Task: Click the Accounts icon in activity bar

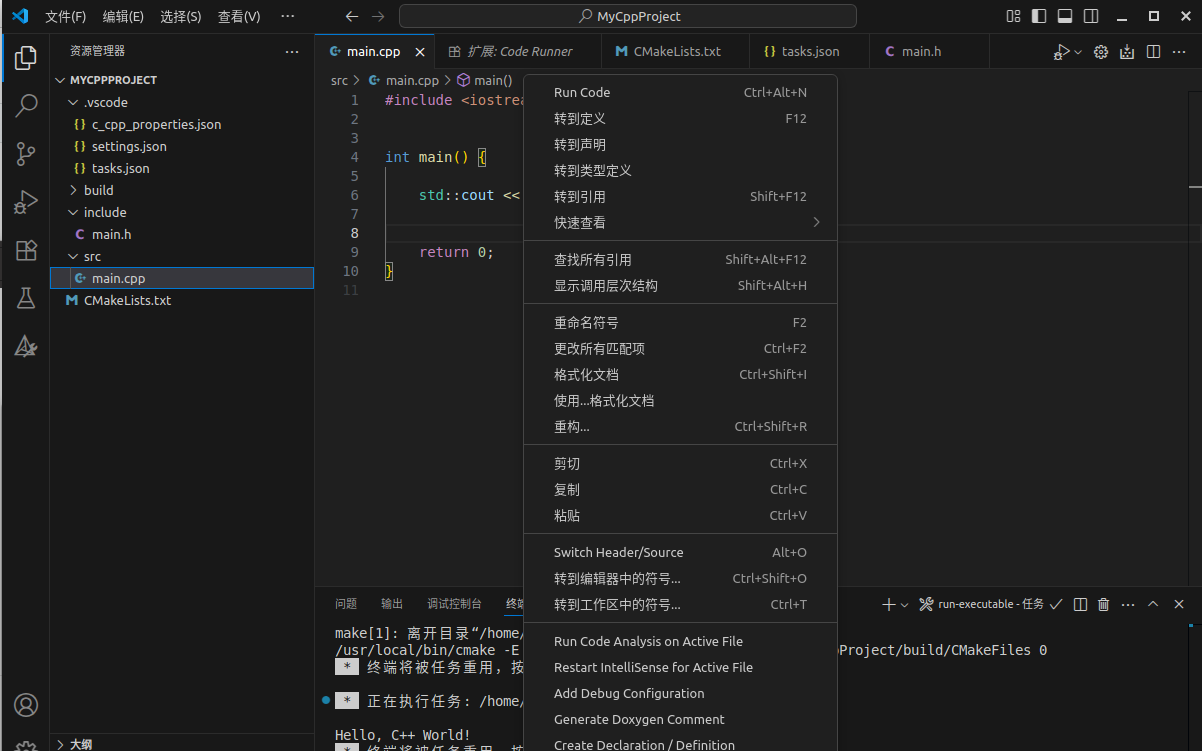Action: tap(25, 705)
